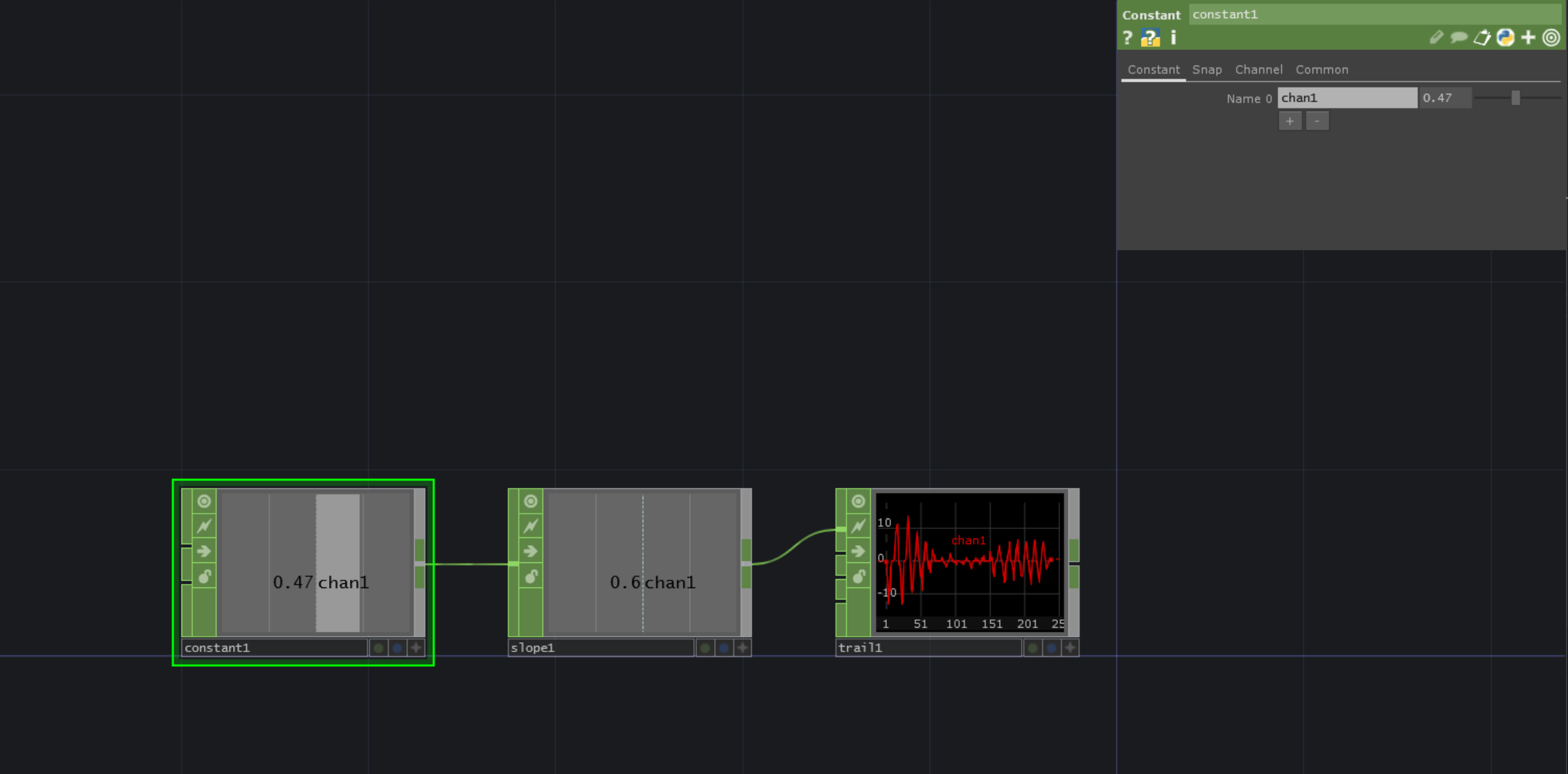The height and width of the screenshot is (774, 1568).
Task: Remove a channel with the - button
Action: pos(1317,121)
